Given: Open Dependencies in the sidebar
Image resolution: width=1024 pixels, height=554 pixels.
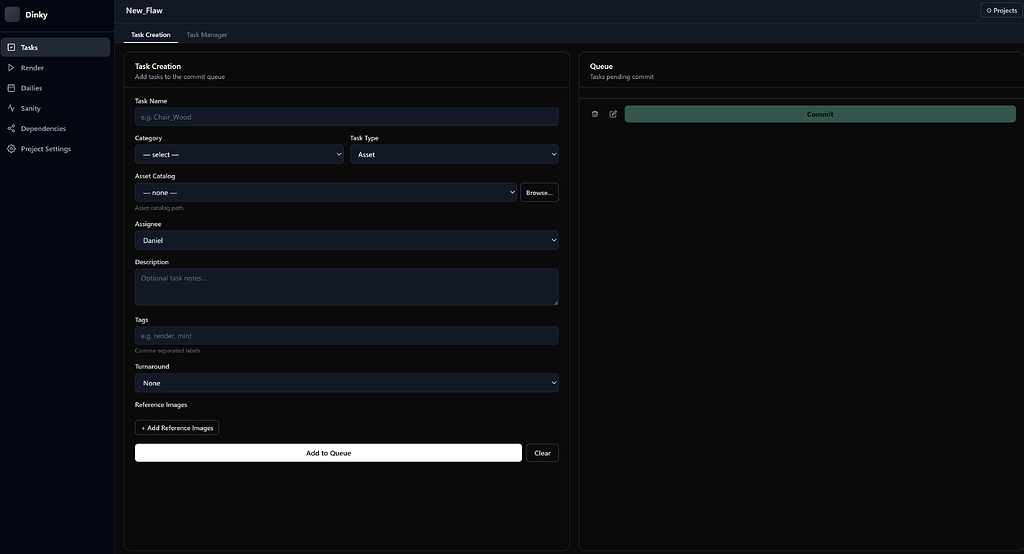Looking at the screenshot, I should coord(56,128).
